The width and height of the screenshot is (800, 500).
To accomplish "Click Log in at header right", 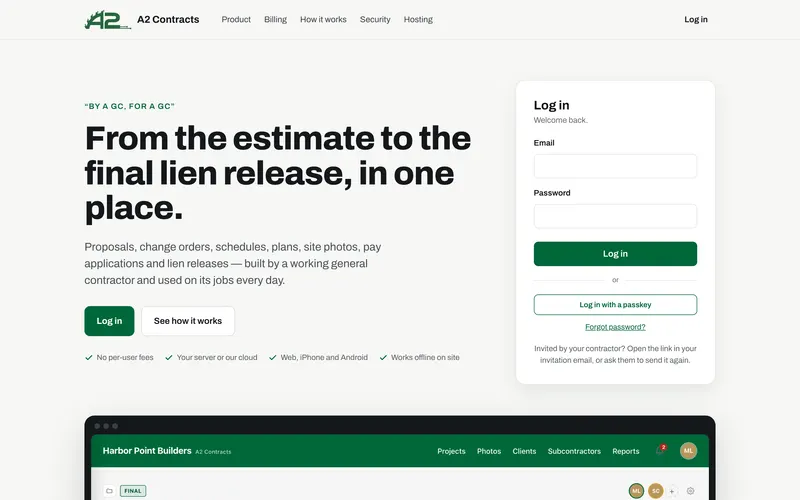I will pyautogui.click(x=696, y=19).
